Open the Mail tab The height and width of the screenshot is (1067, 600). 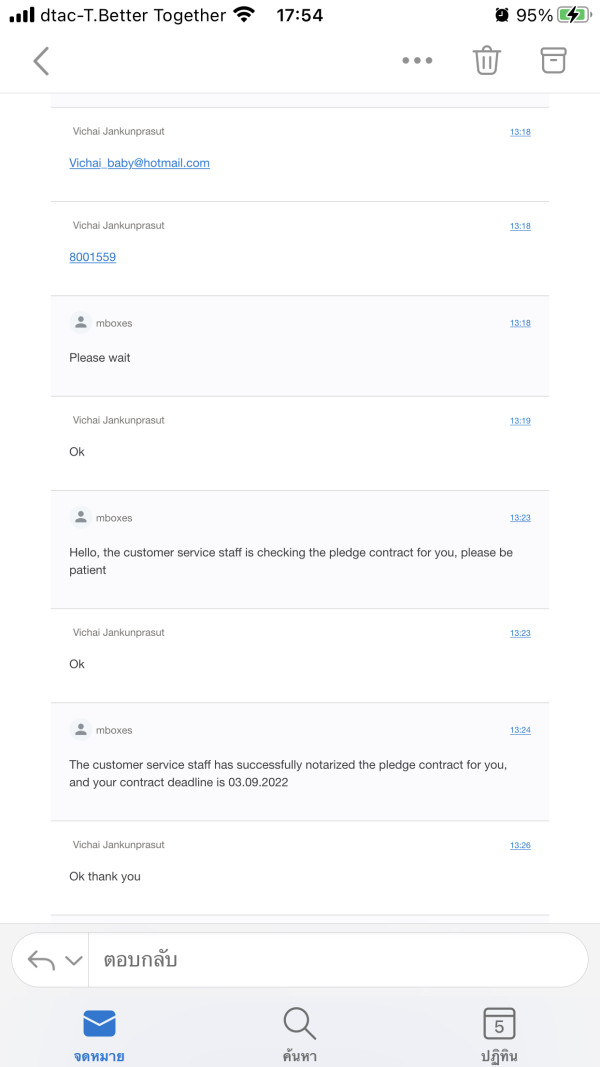tap(99, 1034)
